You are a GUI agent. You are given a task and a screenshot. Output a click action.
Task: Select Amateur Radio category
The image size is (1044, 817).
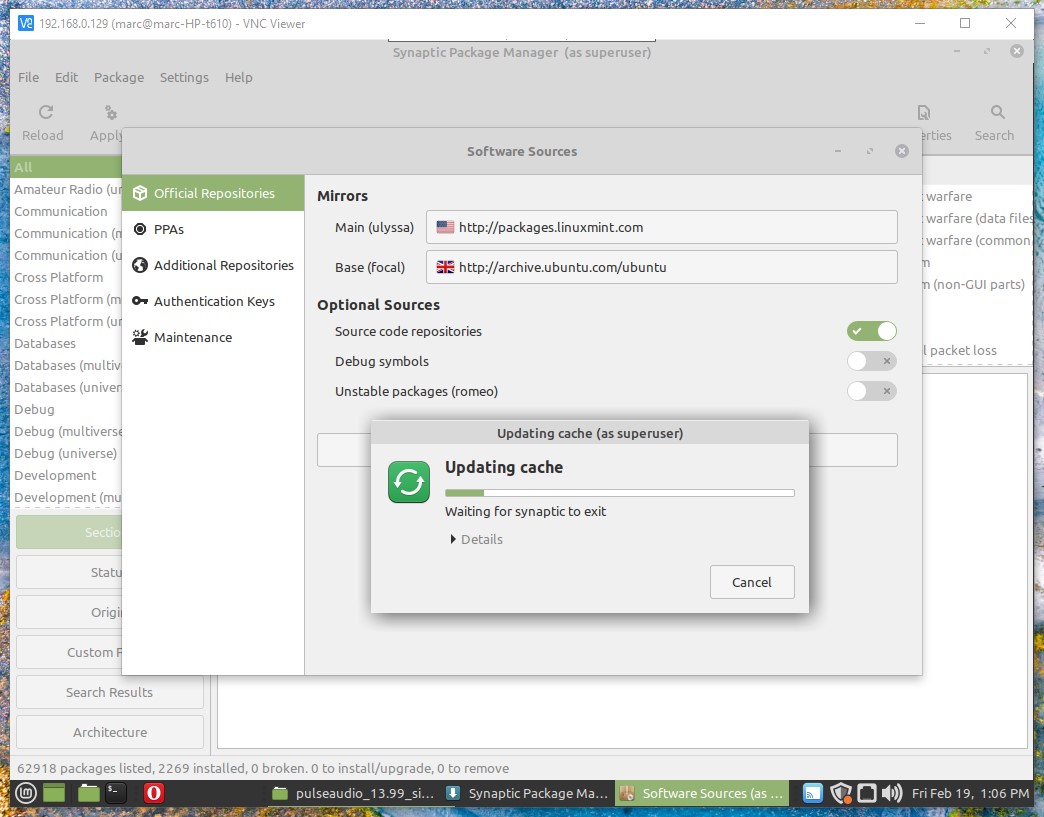point(66,189)
